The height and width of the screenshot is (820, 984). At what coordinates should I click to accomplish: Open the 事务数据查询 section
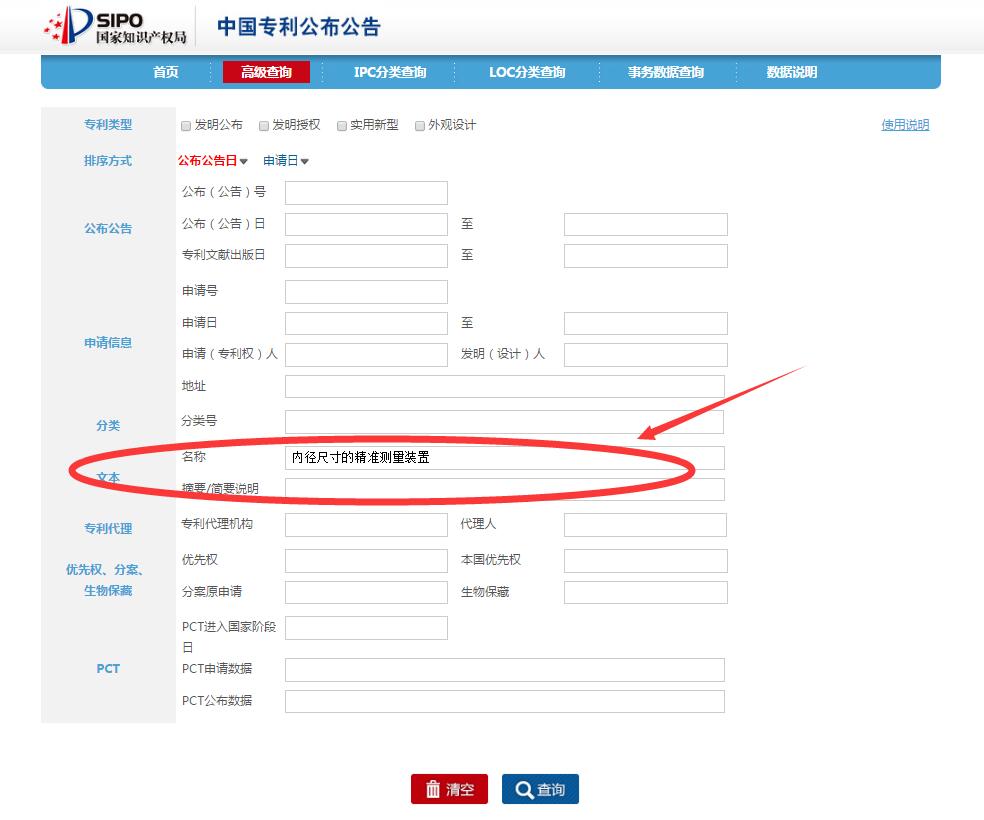666,72
